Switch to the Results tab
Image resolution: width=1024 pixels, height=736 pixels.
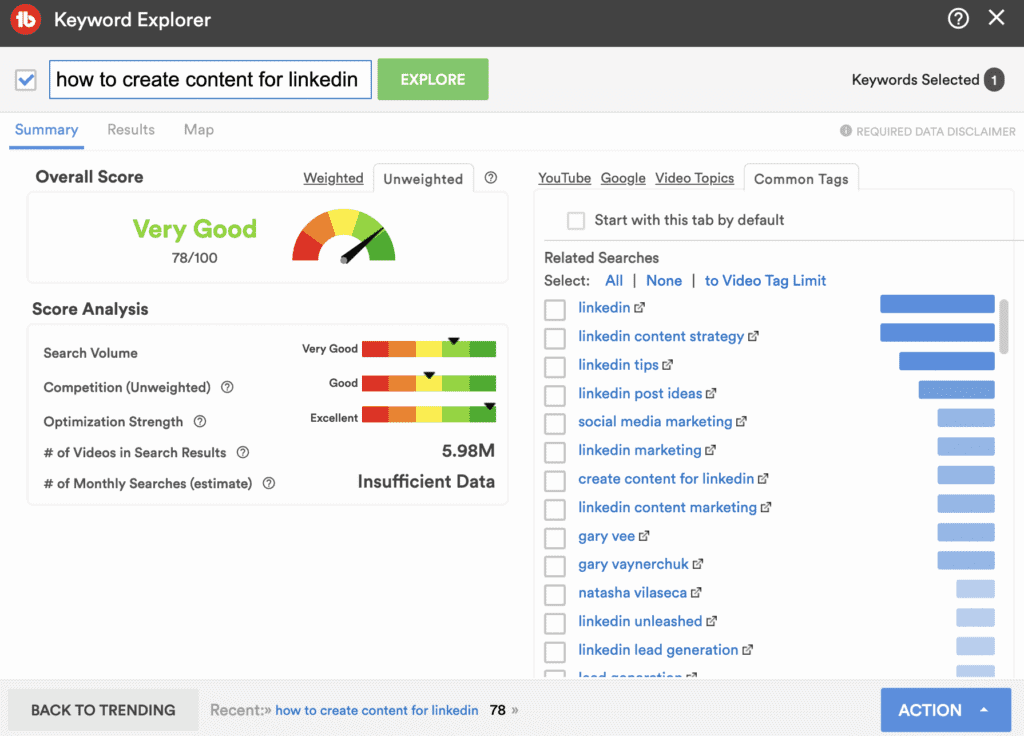(131, 130)
